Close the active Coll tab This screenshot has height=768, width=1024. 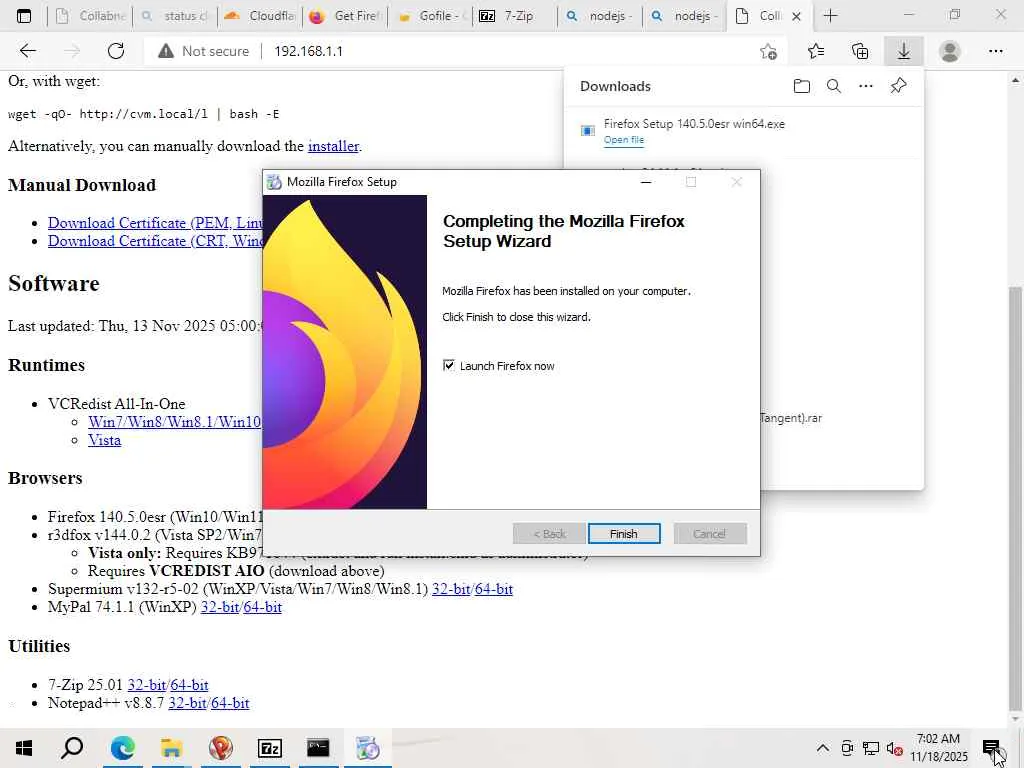pos(796,16)
